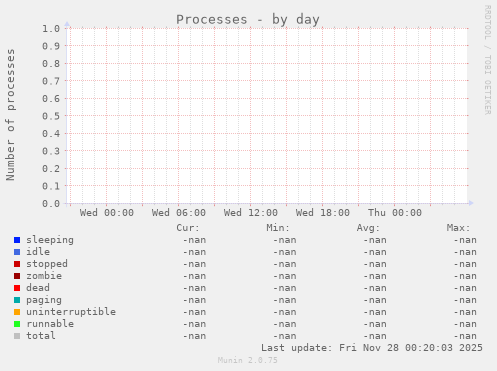This screenshot has width=497, height=371.
Task: Click the 'Processes - by day' title
Action: (248, 20)
